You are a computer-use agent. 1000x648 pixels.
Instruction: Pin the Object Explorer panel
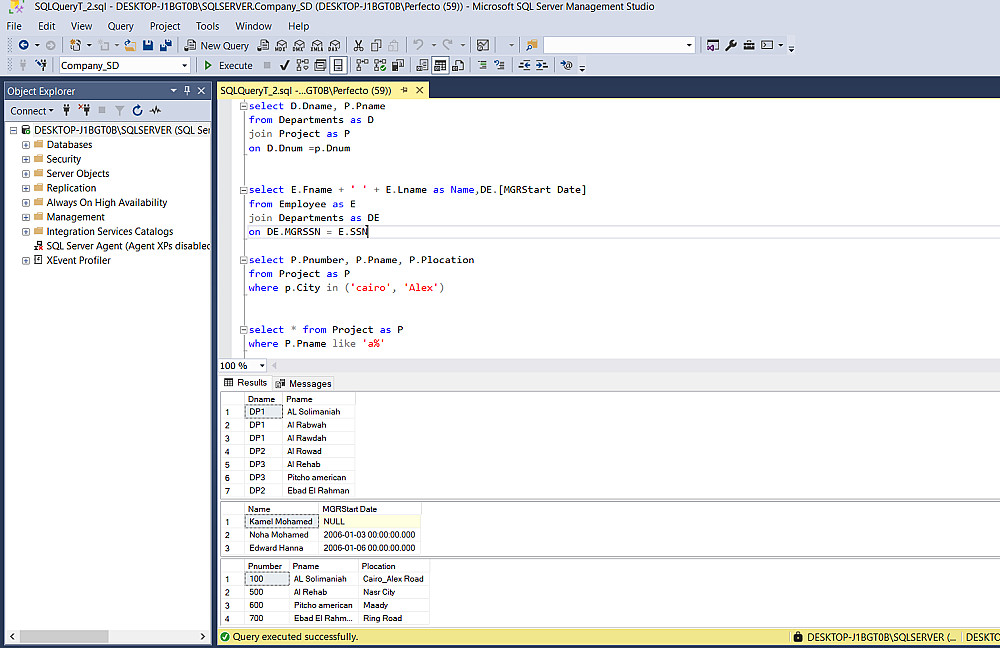[x=189, y=91]
